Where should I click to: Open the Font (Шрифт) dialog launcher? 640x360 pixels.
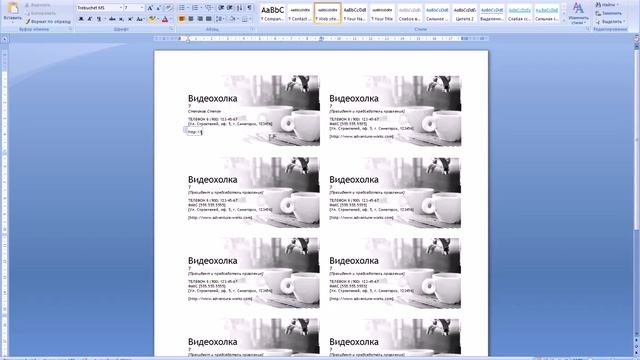point(171,29)
